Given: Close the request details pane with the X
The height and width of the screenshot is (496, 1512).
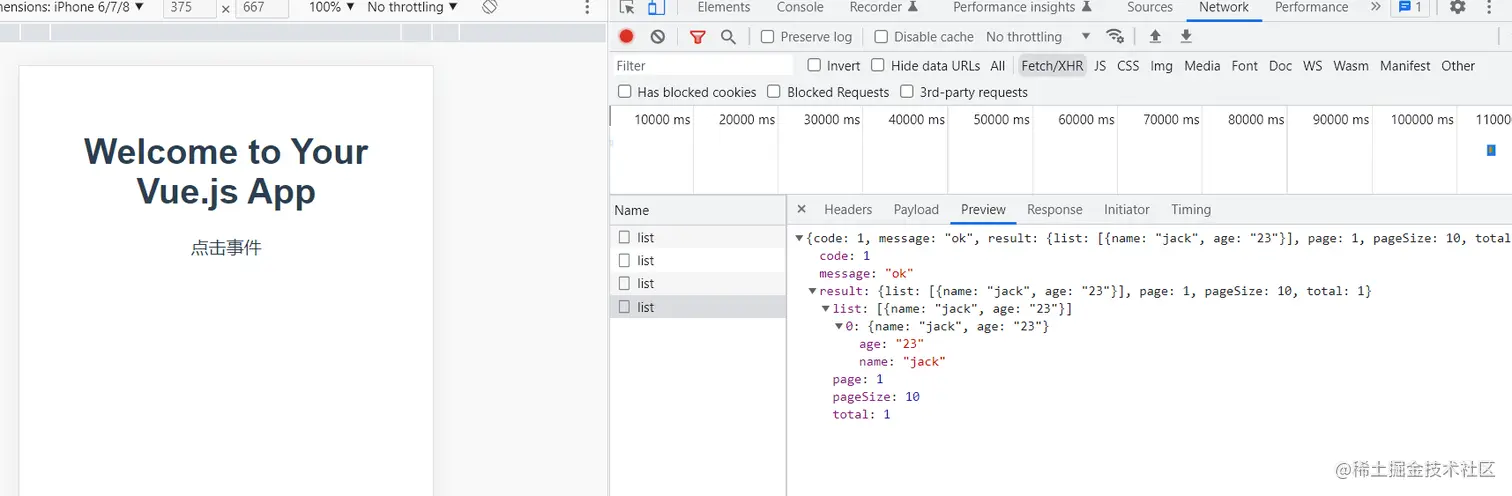Looking at the screenshot, I should pyautogui.click(x=801, y=209).
